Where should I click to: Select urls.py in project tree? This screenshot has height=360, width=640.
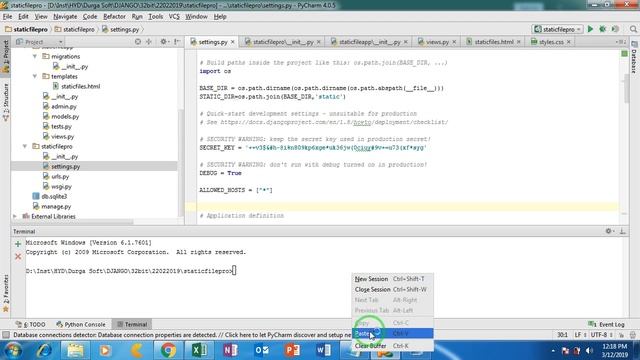(60, 177)
